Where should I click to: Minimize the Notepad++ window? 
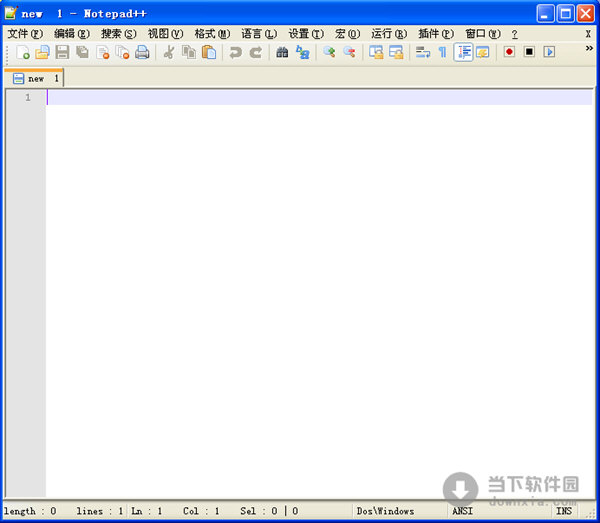(x=545, y=14)
